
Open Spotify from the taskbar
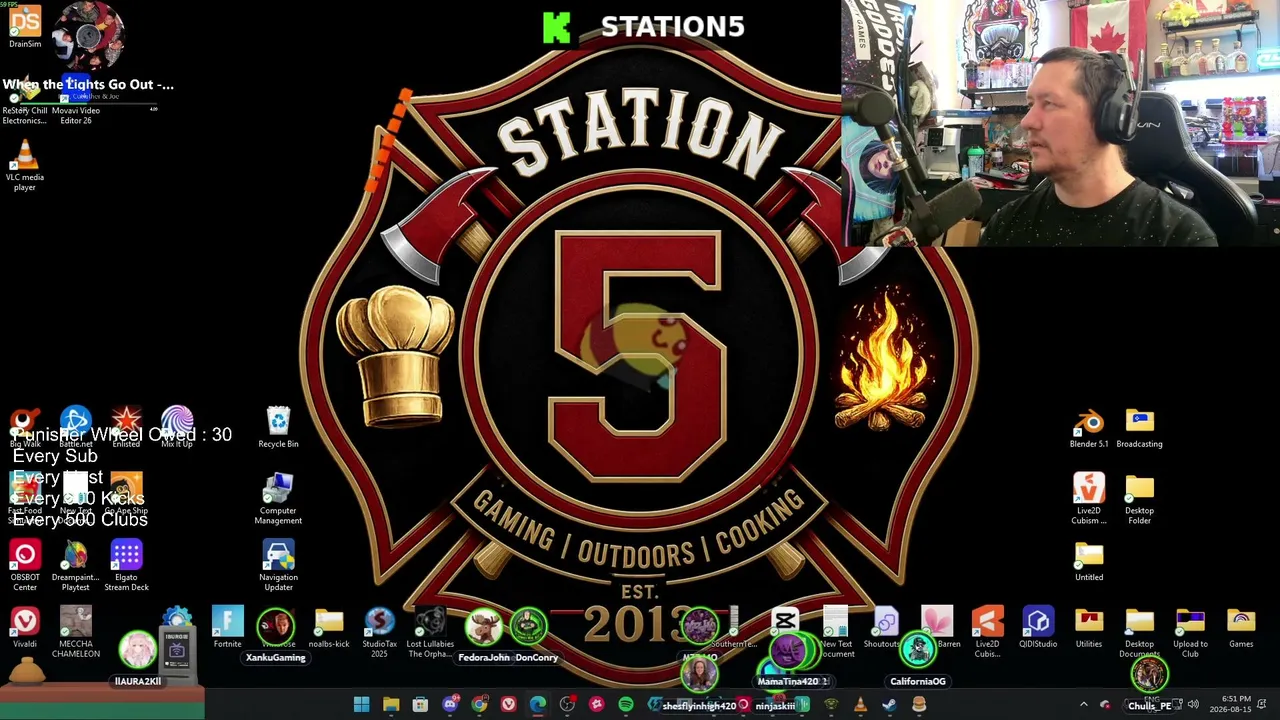[626, 705]
